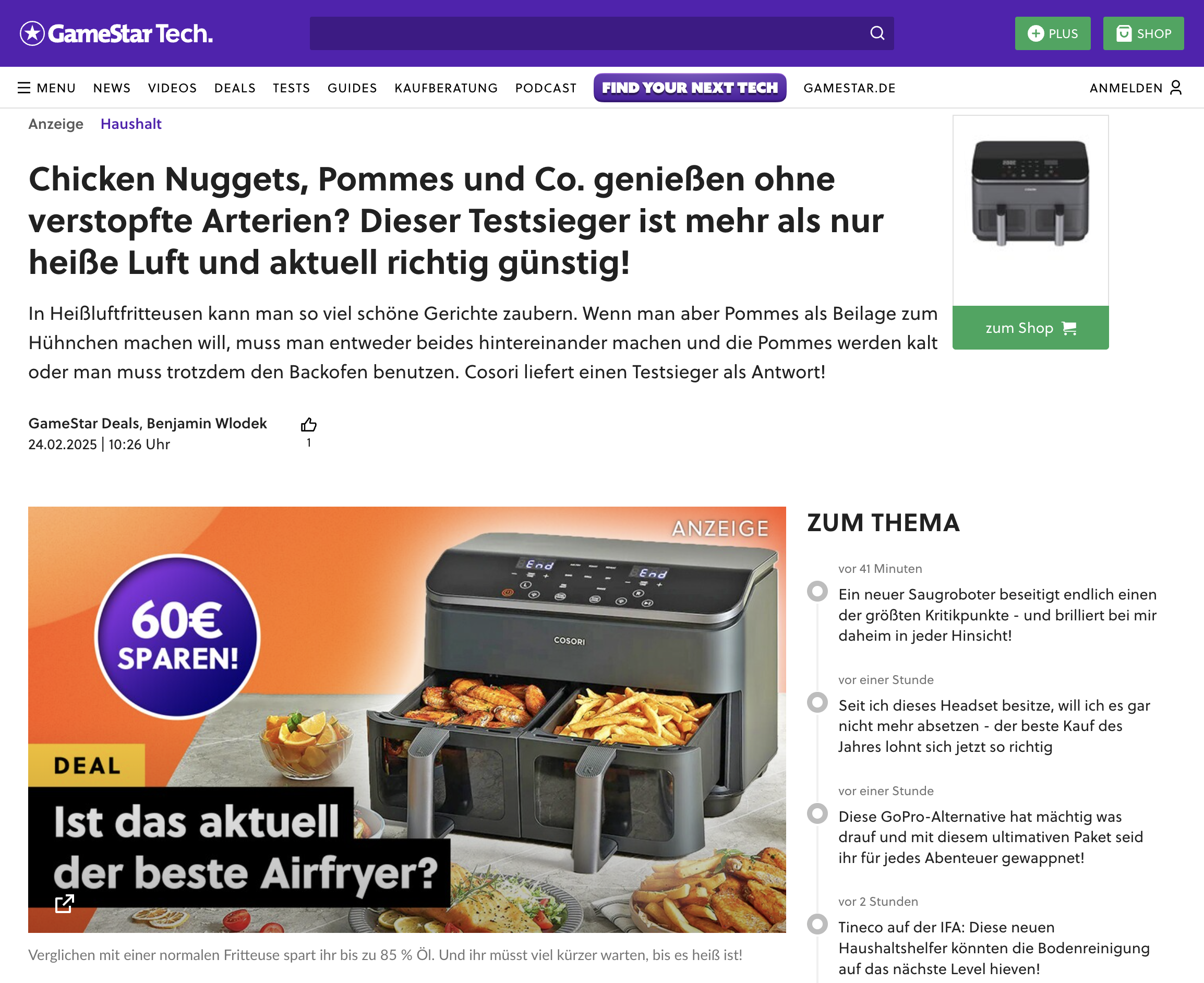Follow the Haushalt category link
The image size is (1204, 983).
(x=131, y=124)
